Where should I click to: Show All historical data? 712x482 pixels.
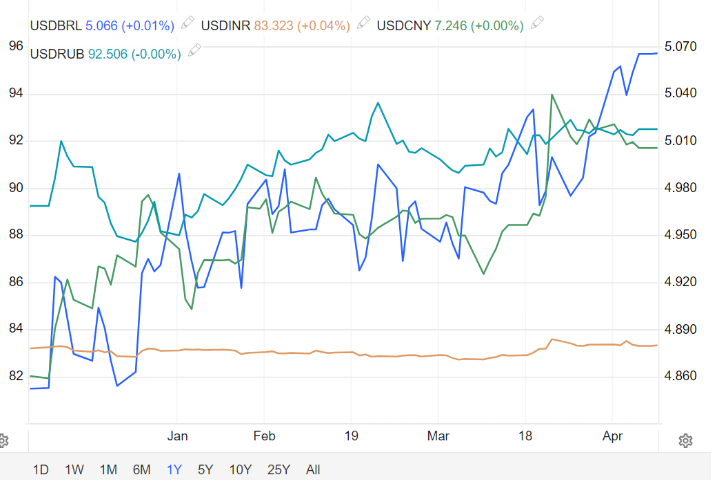pyautogui.click(x=313, y=469)
